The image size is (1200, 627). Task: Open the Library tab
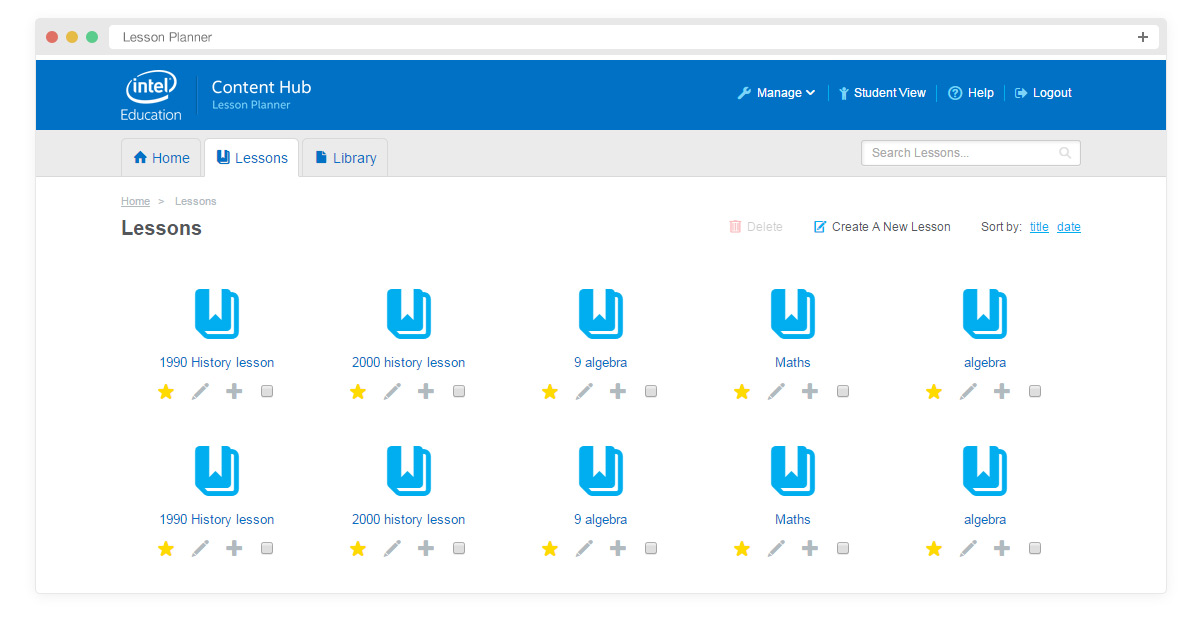[x=345, y=158]
